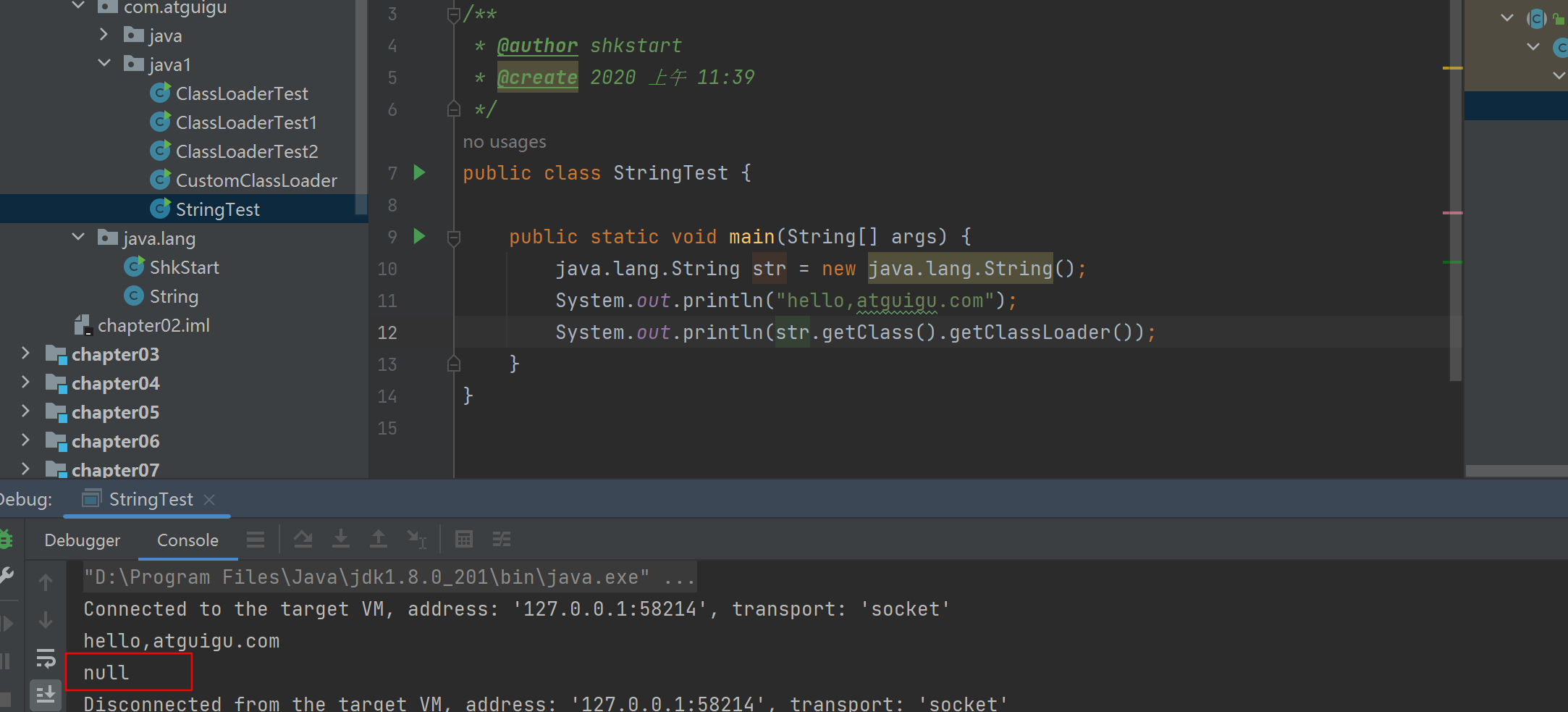
Task: Collapse main method fold marker on line 9
Action: coord(453,237)
